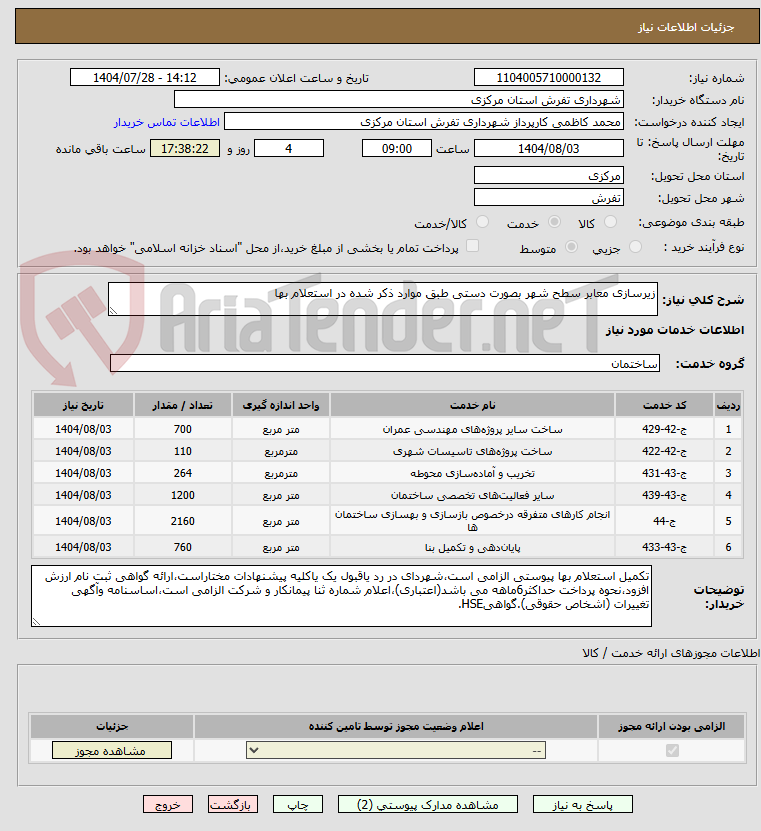Click service code ج-42-422
This screenshot has height=831, width=761.
665,451
